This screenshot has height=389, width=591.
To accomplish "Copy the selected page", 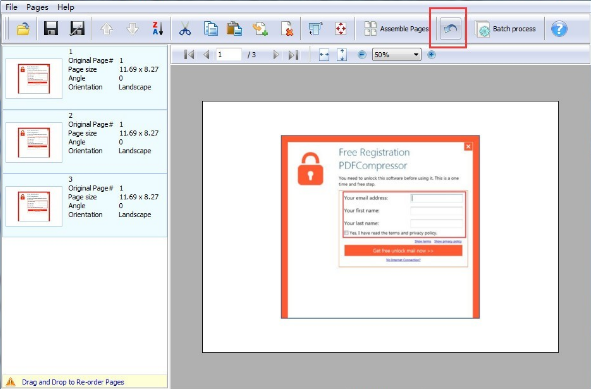I will tap(210, 29).
